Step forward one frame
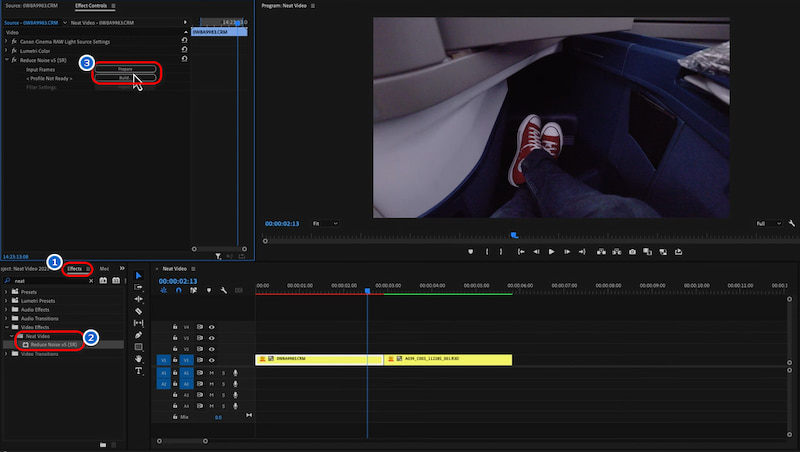This screenshot has height=452, width=800. [x=567, y=252]
